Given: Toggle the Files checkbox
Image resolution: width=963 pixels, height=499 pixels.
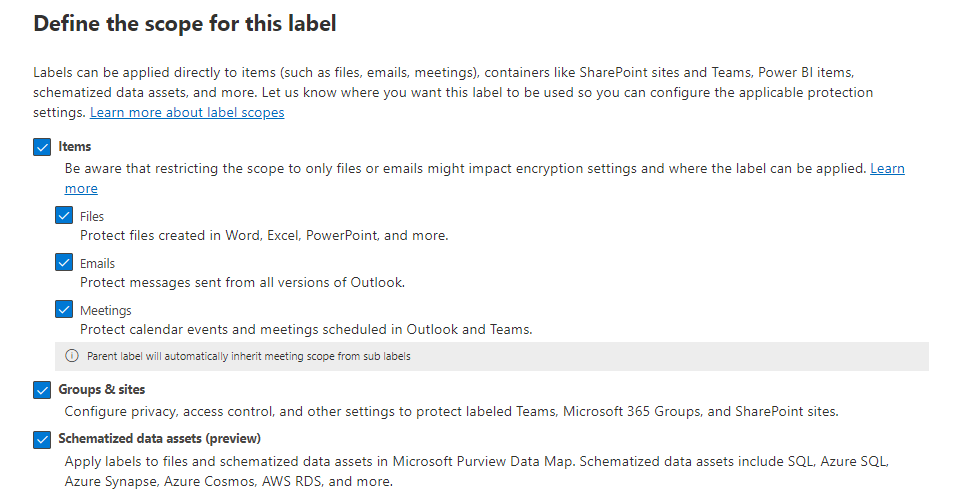Looking at the screenshot, I should [x=64, y=216].
